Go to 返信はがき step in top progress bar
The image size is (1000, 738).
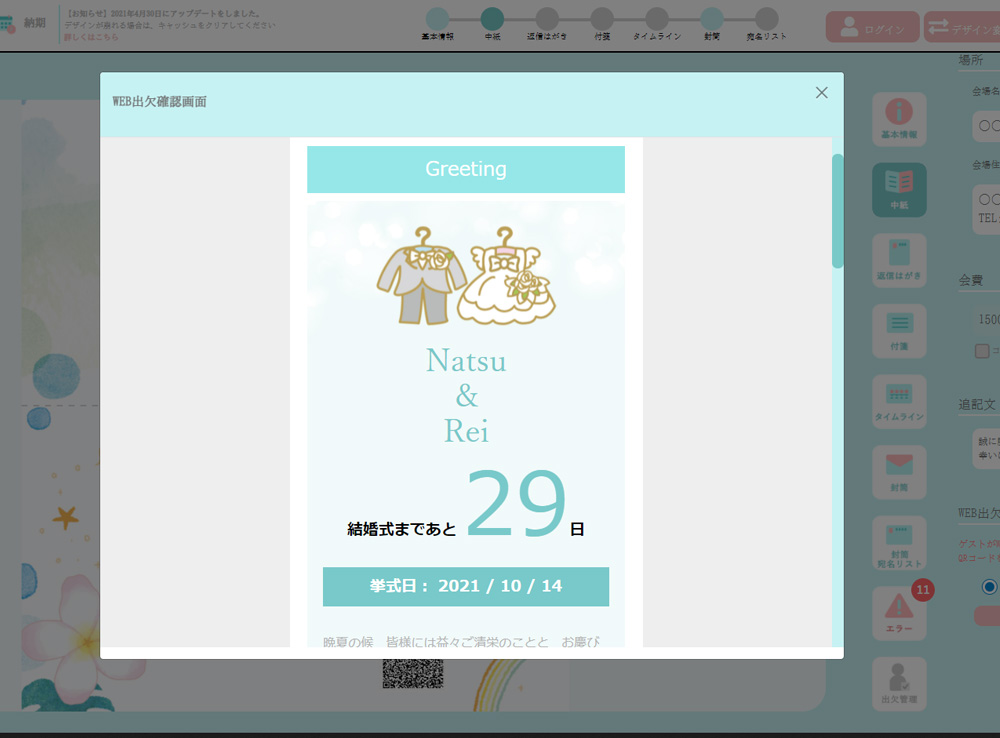click(x=547, y=19)
